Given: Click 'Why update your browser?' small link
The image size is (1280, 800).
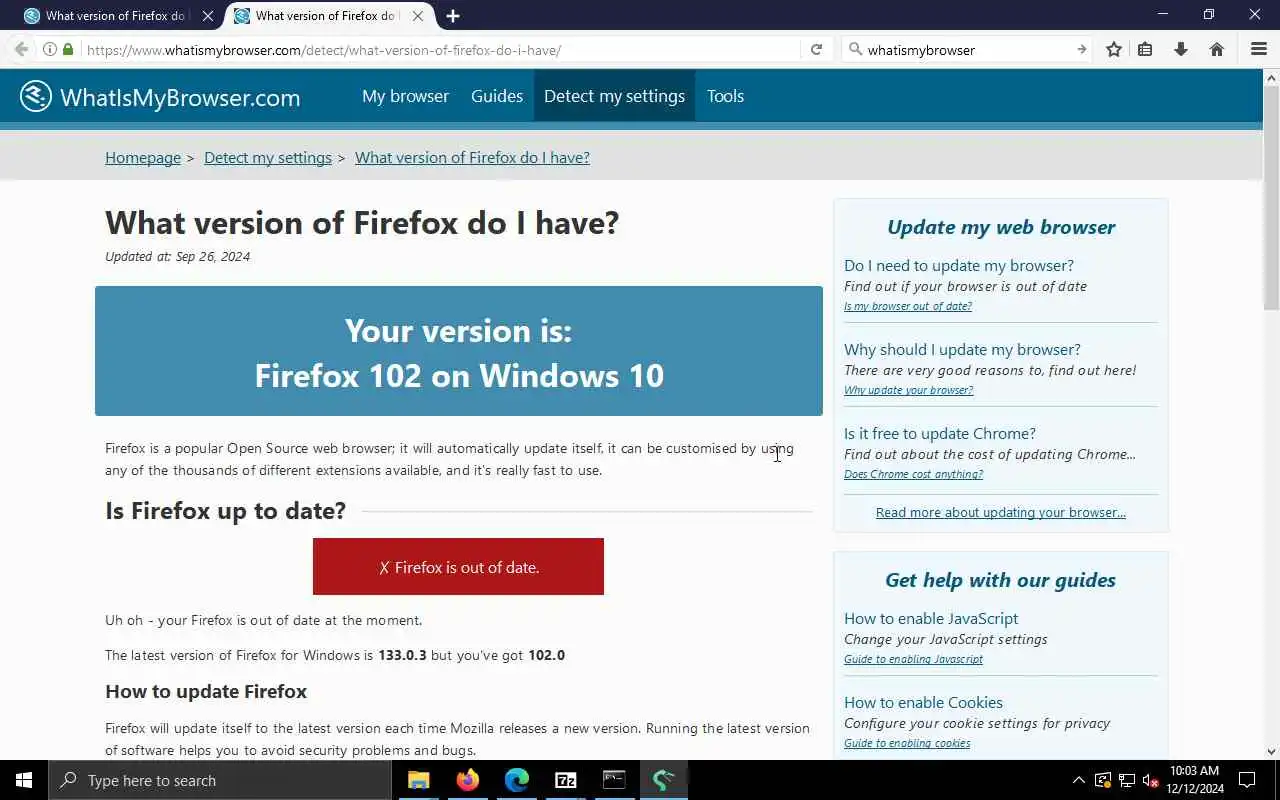Looking at the screenshot, I should click(x=908, y=390).
